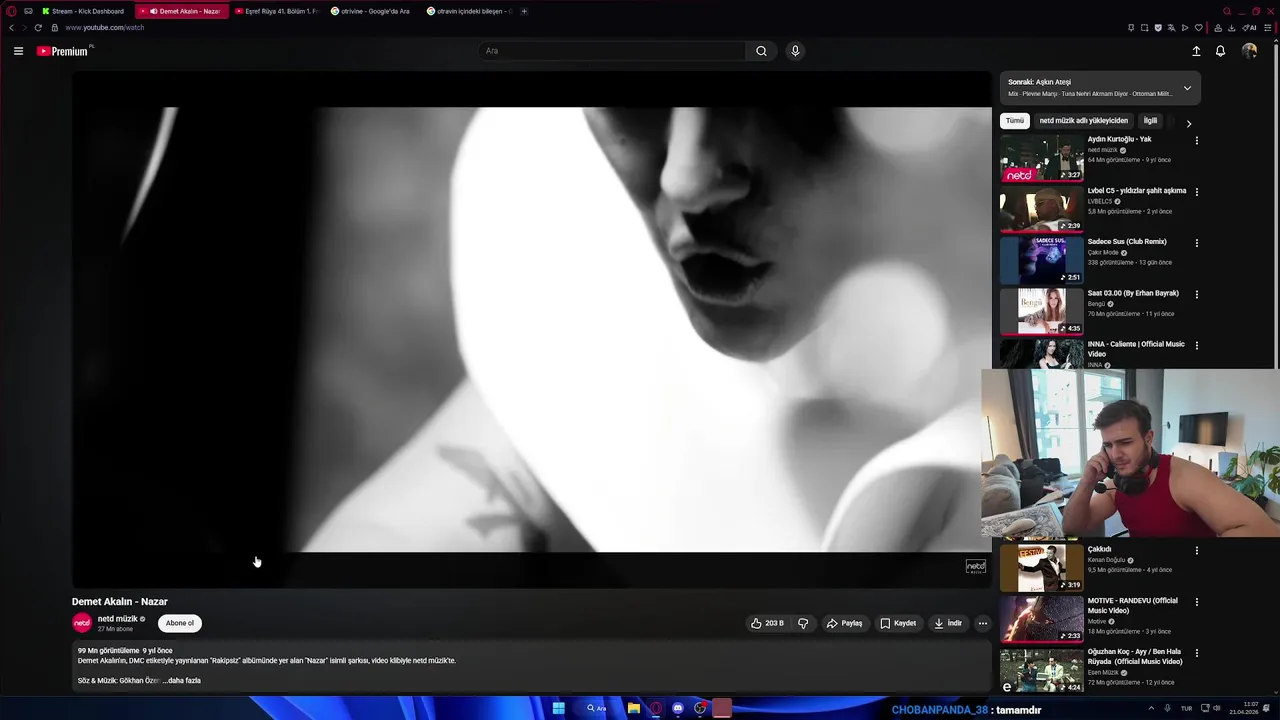Click the İndir download button
Screen dimensions: 1280x720
coord(948,623)
